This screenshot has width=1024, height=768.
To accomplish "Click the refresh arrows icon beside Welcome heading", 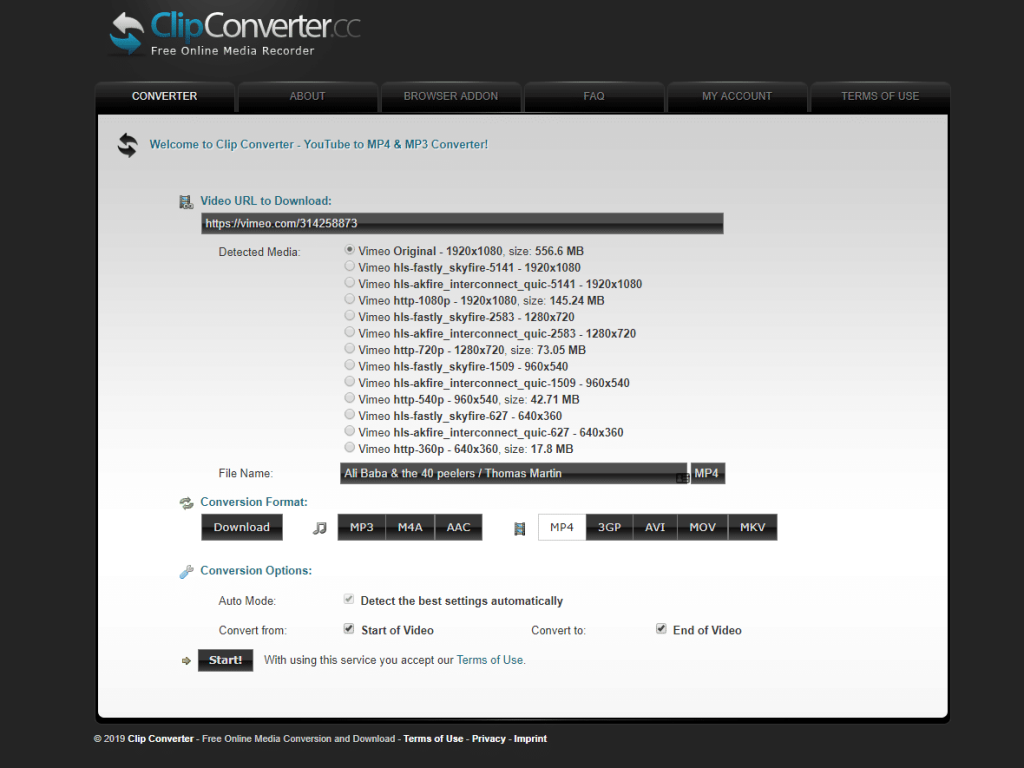I will [128, 145].
